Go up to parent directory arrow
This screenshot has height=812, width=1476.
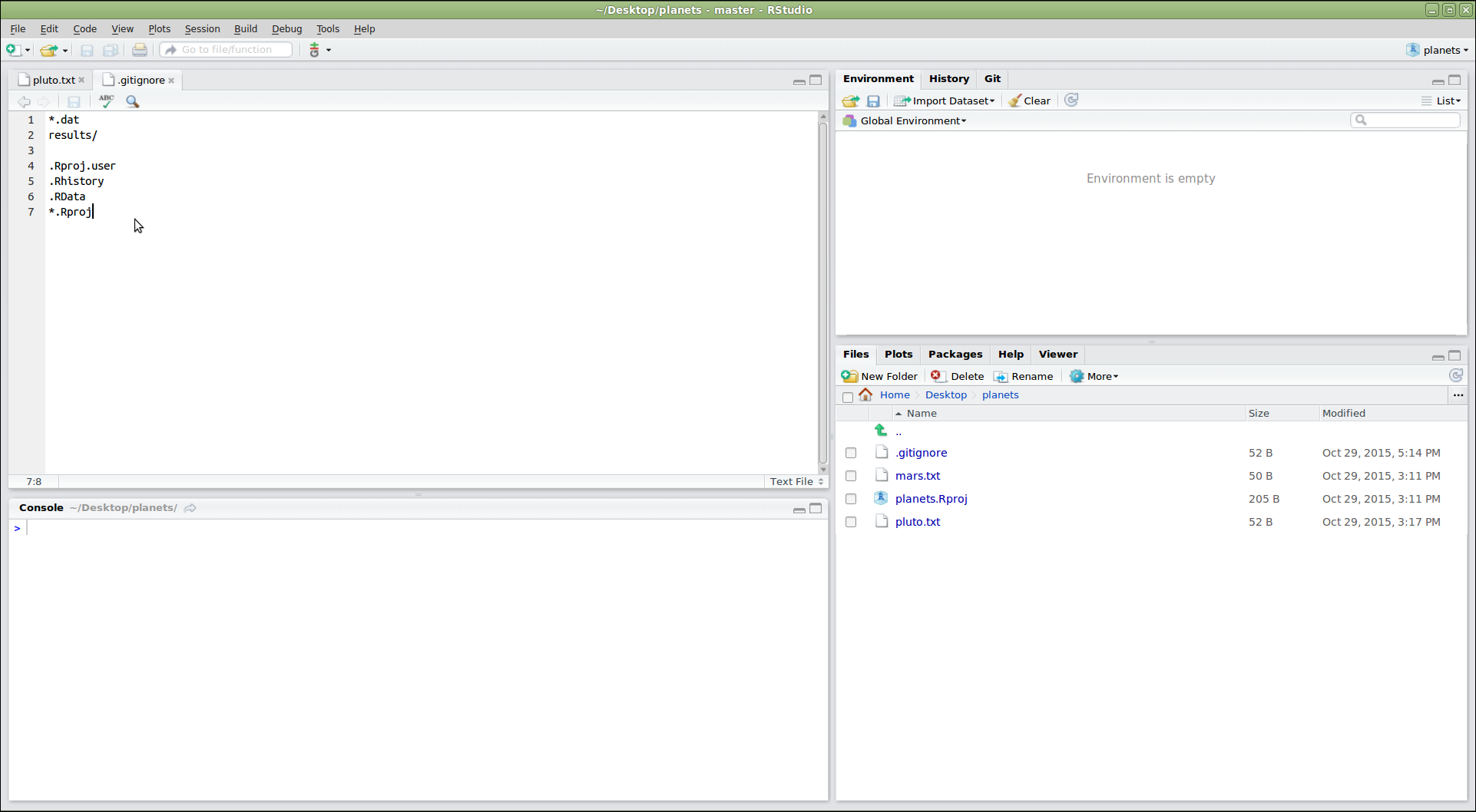[881, 431]
